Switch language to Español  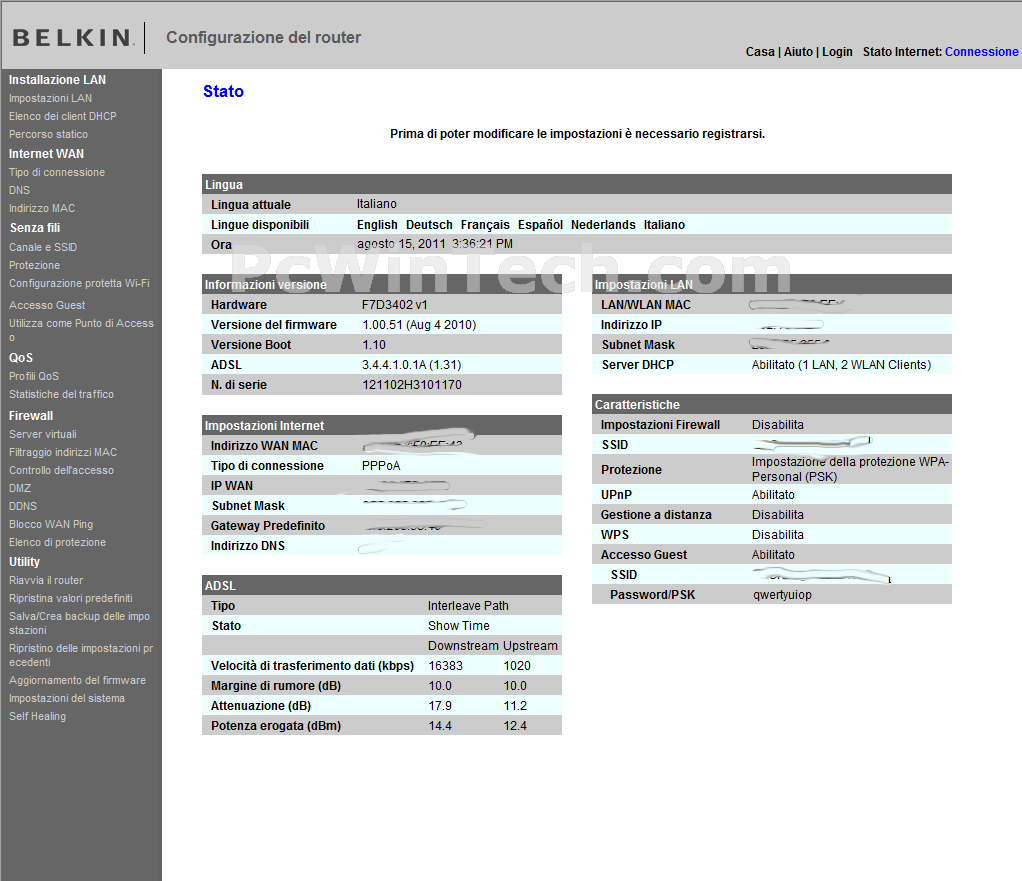point(540,225)
